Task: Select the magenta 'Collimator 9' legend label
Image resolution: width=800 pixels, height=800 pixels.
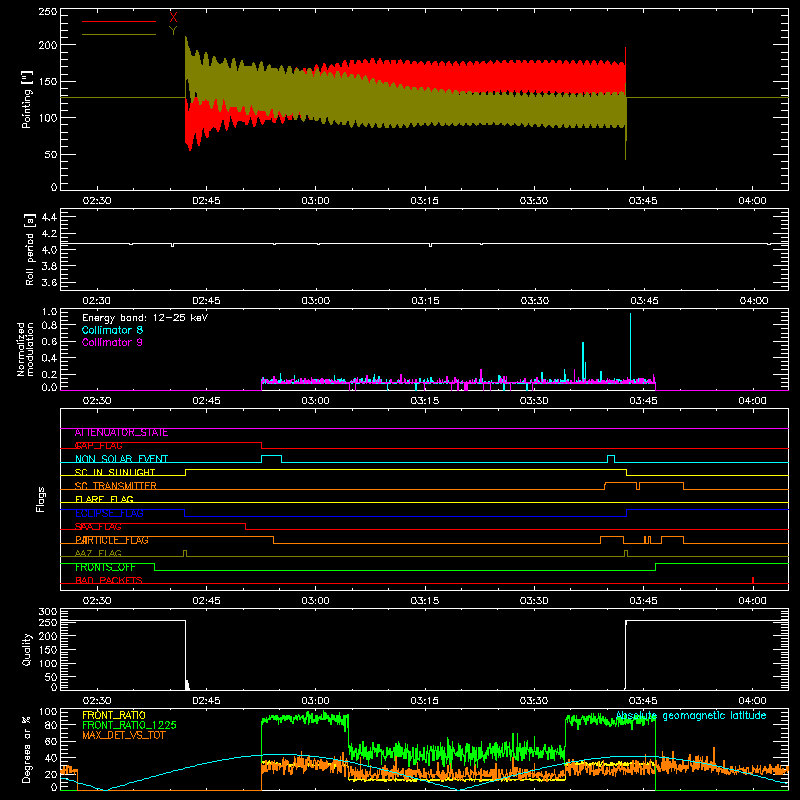Action: [112, 342]
